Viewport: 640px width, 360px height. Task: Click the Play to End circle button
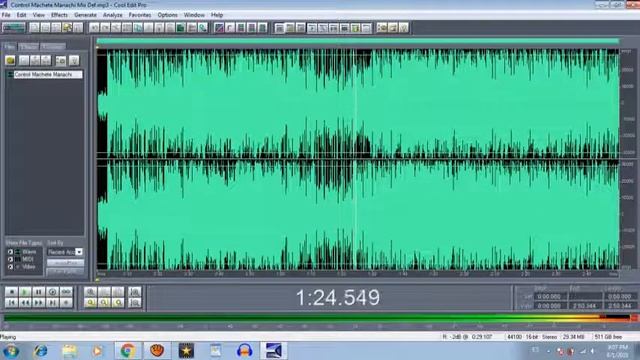52,292
